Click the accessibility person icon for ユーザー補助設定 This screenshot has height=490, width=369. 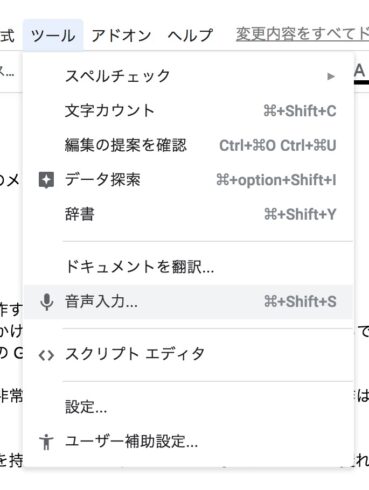click(46, 442)
